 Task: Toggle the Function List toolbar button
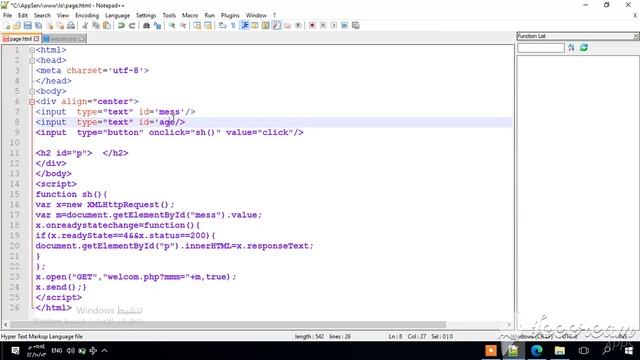pyautogui.click(x=277, y=26)
